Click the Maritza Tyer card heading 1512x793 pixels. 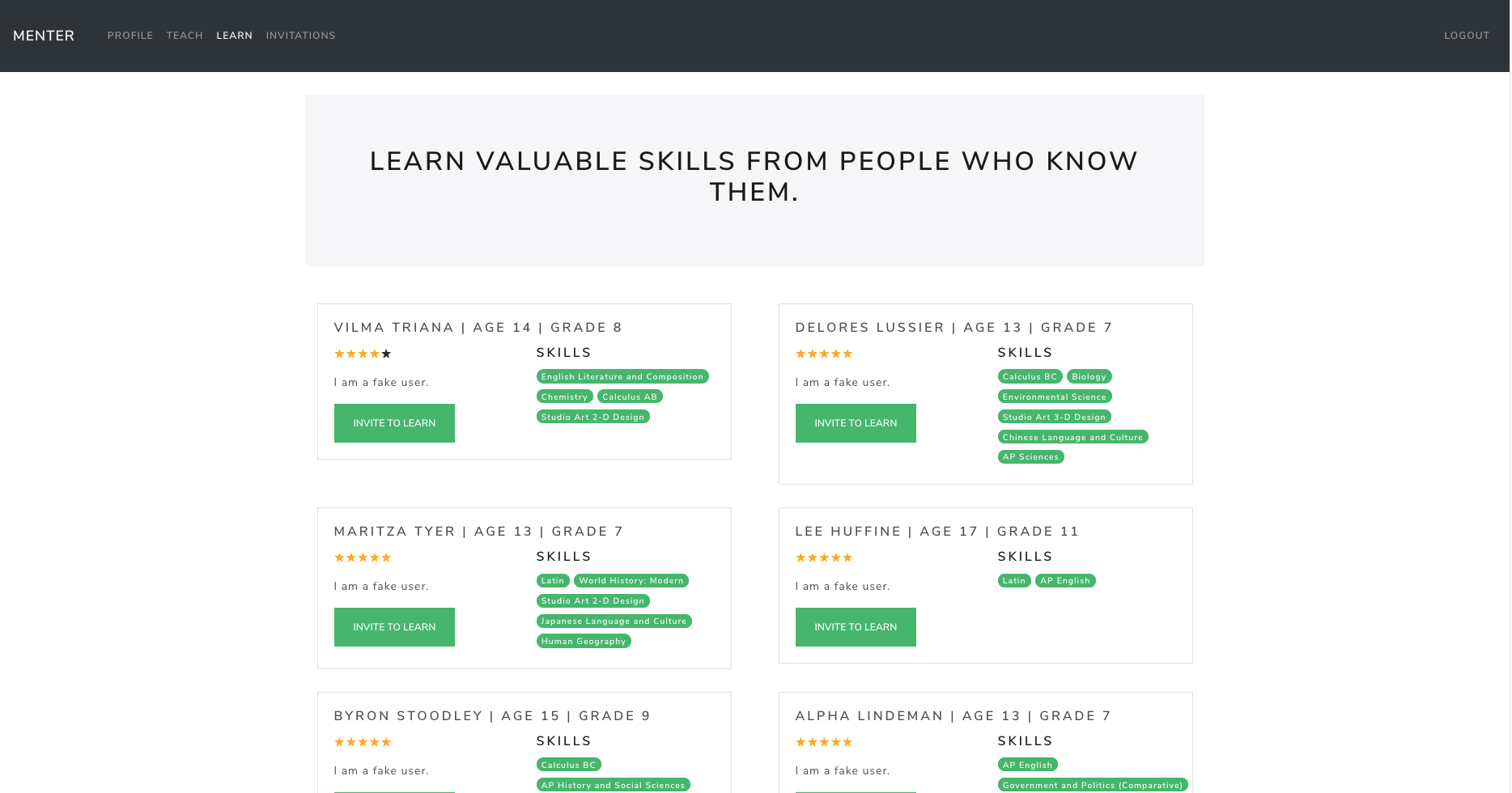coord(478,532)
